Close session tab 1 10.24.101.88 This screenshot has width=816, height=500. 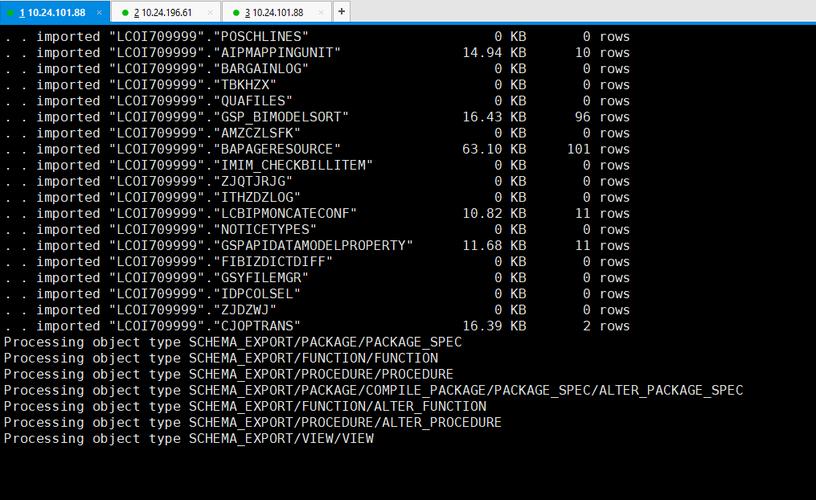click(x=99, y=13)
